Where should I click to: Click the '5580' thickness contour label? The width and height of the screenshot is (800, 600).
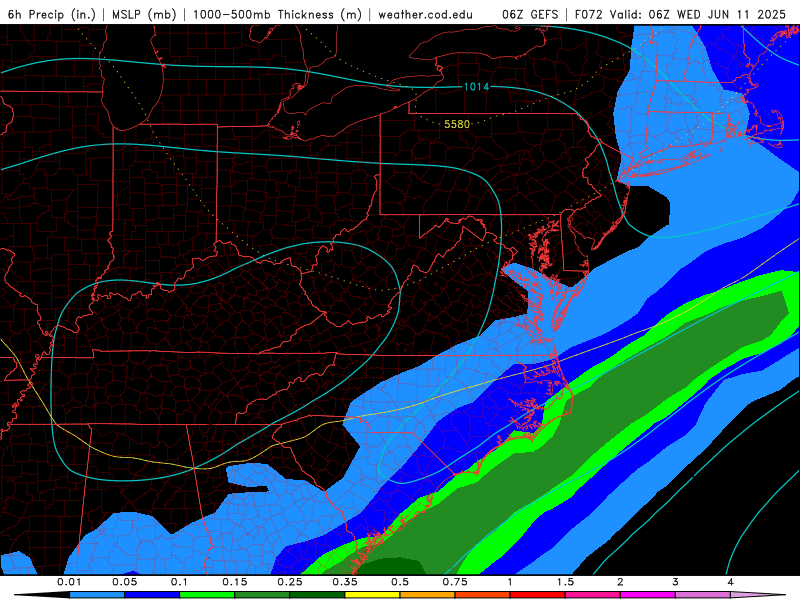click(457, 124)
